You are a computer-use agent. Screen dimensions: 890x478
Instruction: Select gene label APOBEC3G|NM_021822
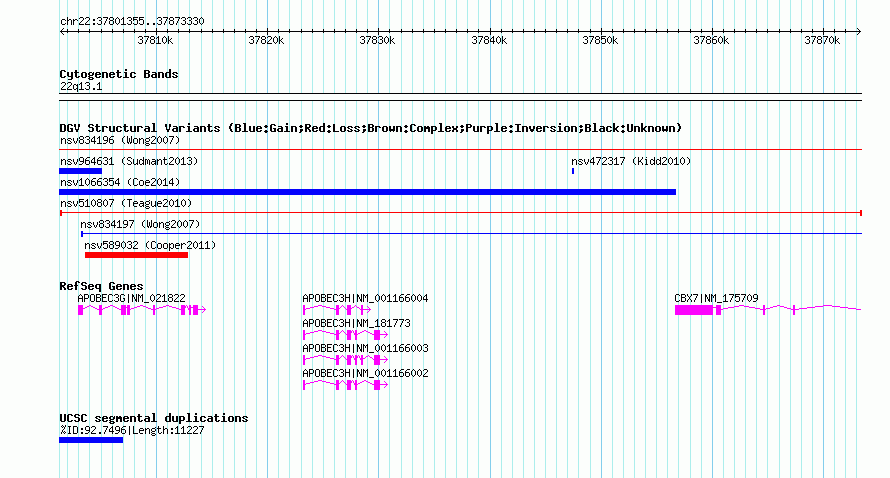pos(131,298)
